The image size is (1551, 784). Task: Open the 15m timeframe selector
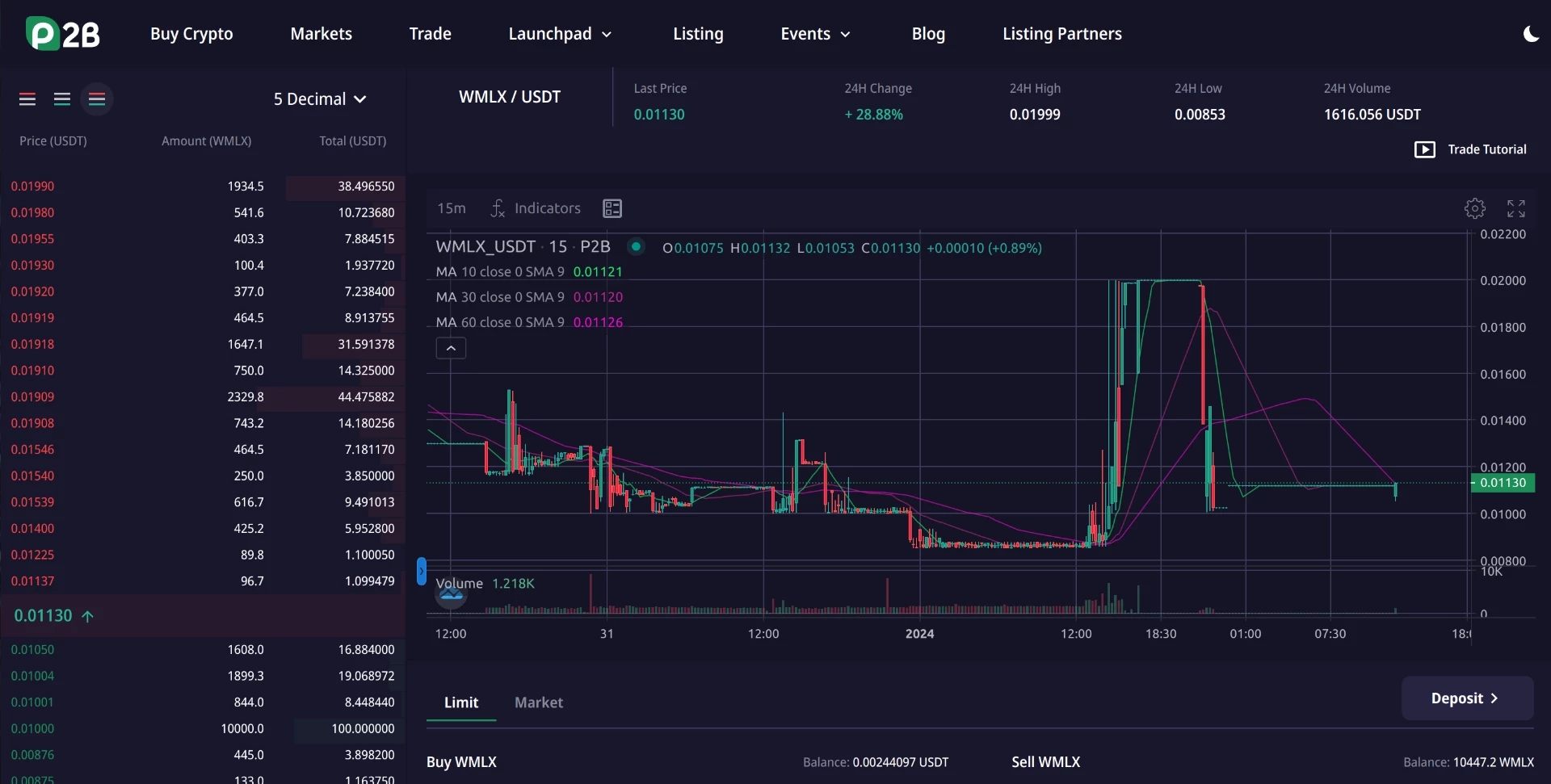[452, 208]
